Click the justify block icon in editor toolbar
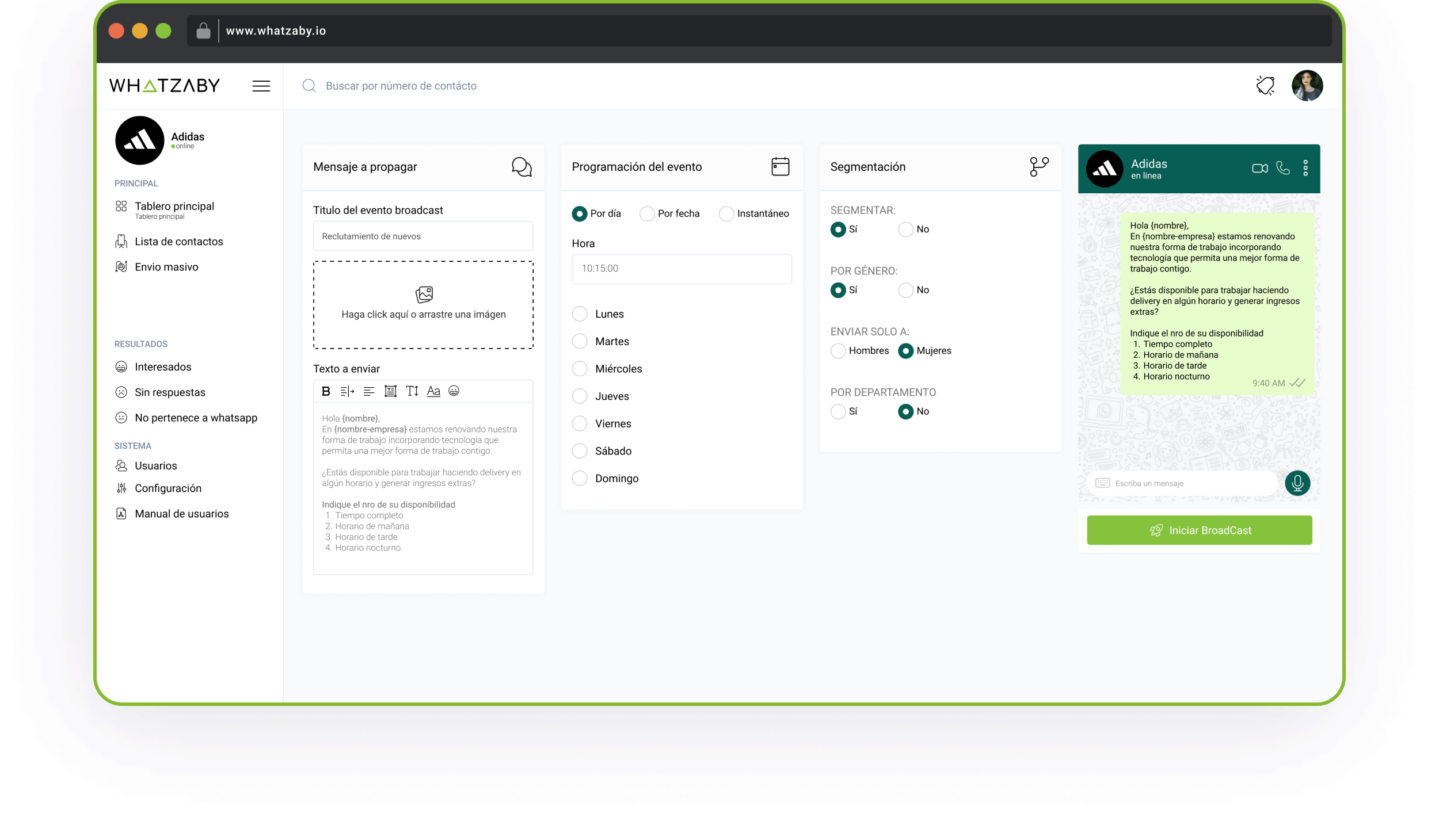The width and height of the screenshot is (1439, 840). coord(390,391)
